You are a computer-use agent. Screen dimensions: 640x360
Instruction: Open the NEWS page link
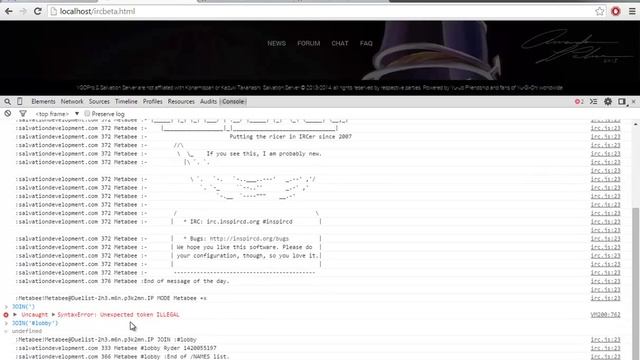(276, 43)
